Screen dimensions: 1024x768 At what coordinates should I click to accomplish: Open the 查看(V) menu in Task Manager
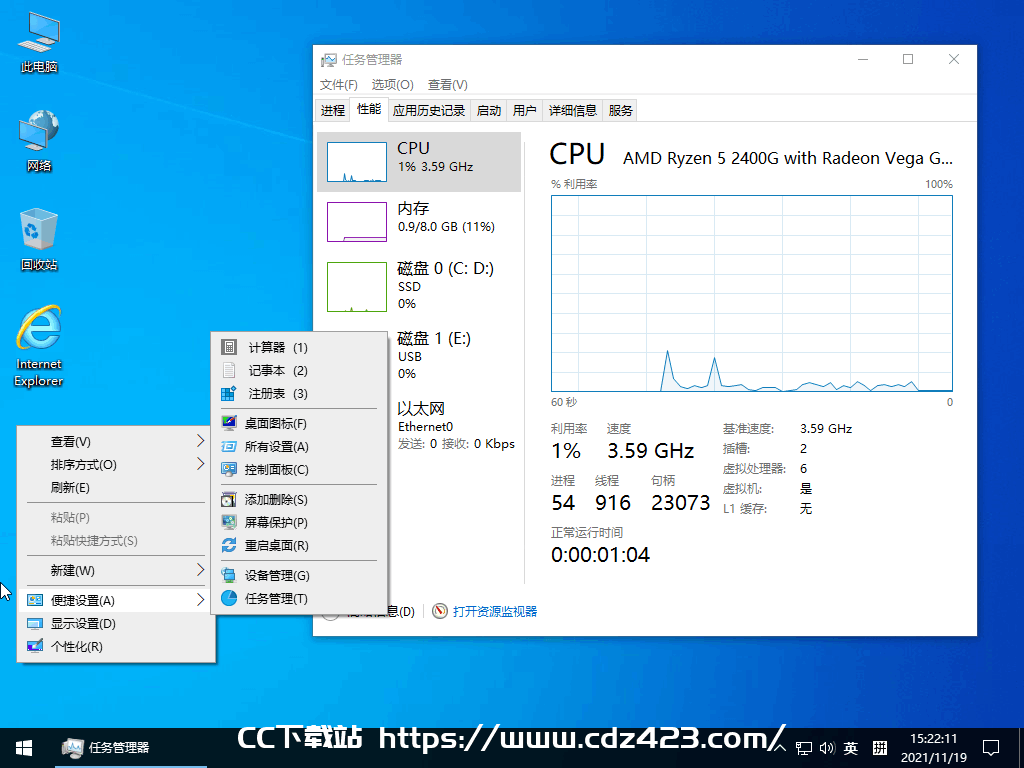(447, 85)
